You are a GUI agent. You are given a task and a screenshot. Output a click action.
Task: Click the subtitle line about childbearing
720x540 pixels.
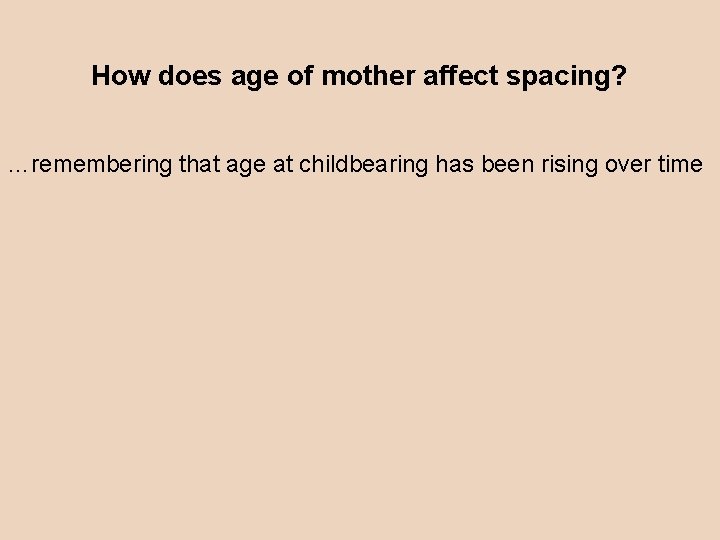pos(355,165)
